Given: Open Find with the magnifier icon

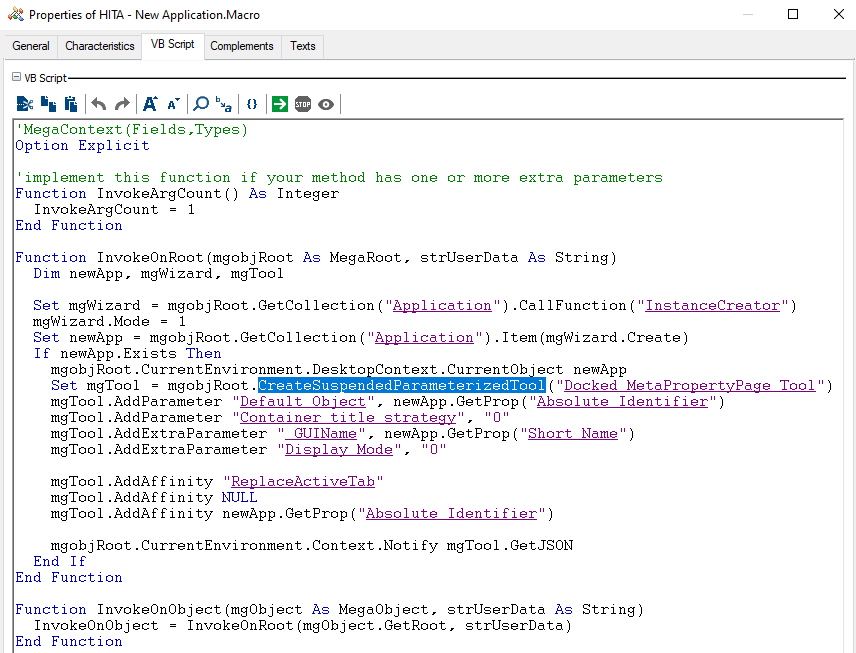Looking at the screenshot, I should (201, 104).
